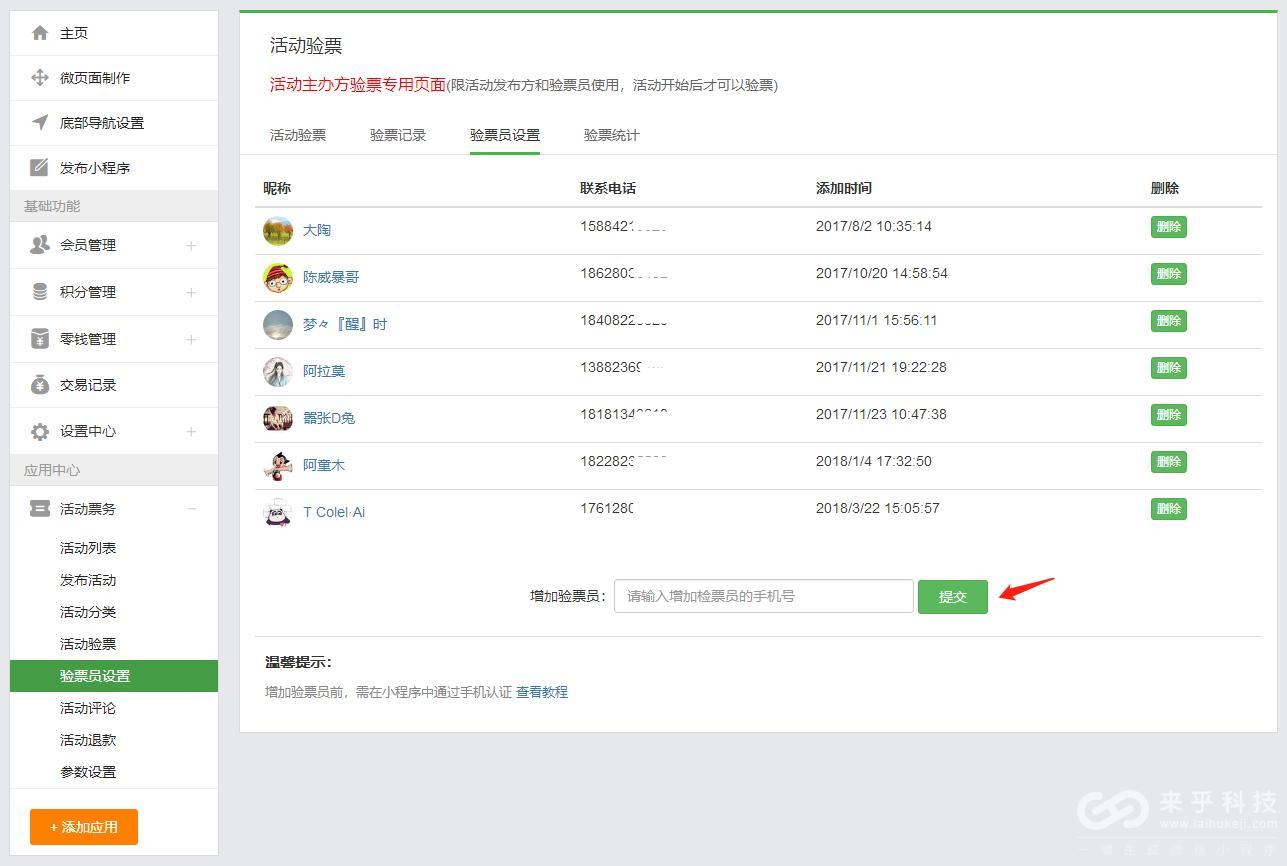This screenshot has height=866, width=1287.
Task: Expand the 零钱管理 submenu plus sign
Action: tap(191, 339)
